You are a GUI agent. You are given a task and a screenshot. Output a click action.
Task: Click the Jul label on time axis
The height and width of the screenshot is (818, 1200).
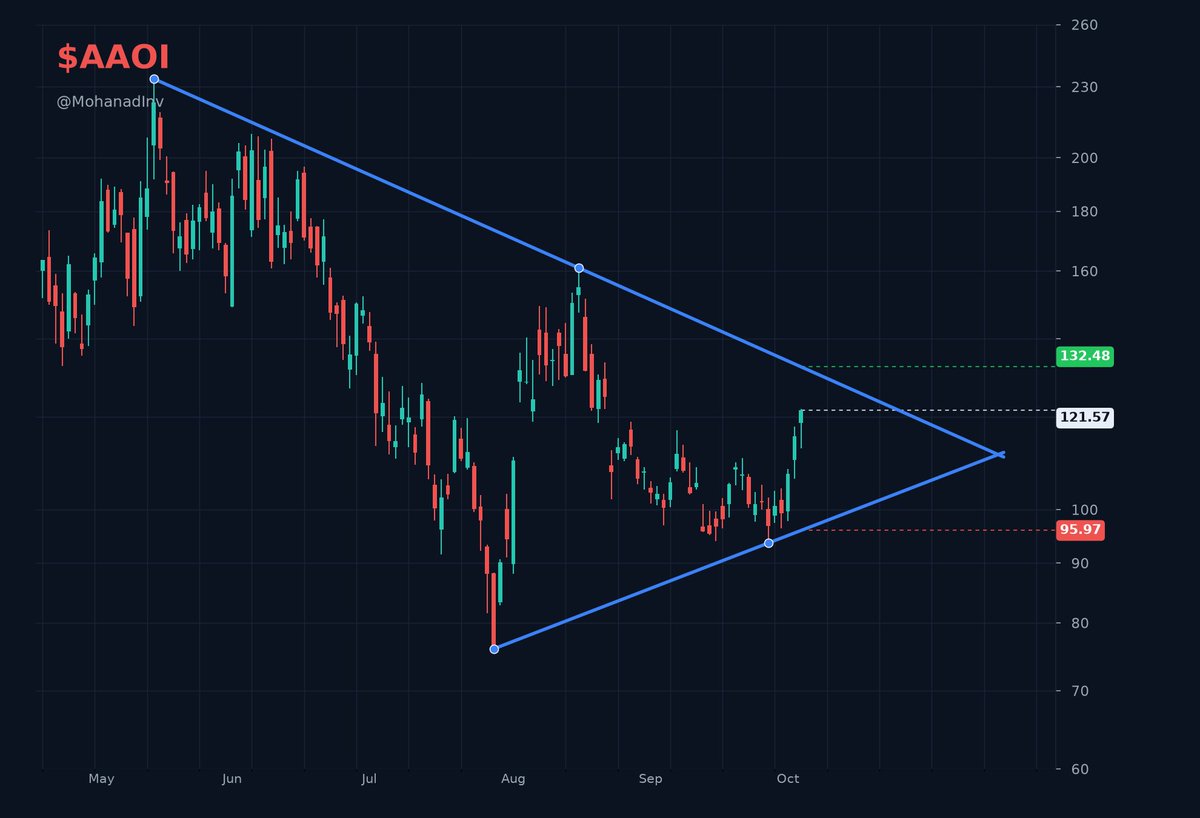pyautogui.click(x=369, y=779)
